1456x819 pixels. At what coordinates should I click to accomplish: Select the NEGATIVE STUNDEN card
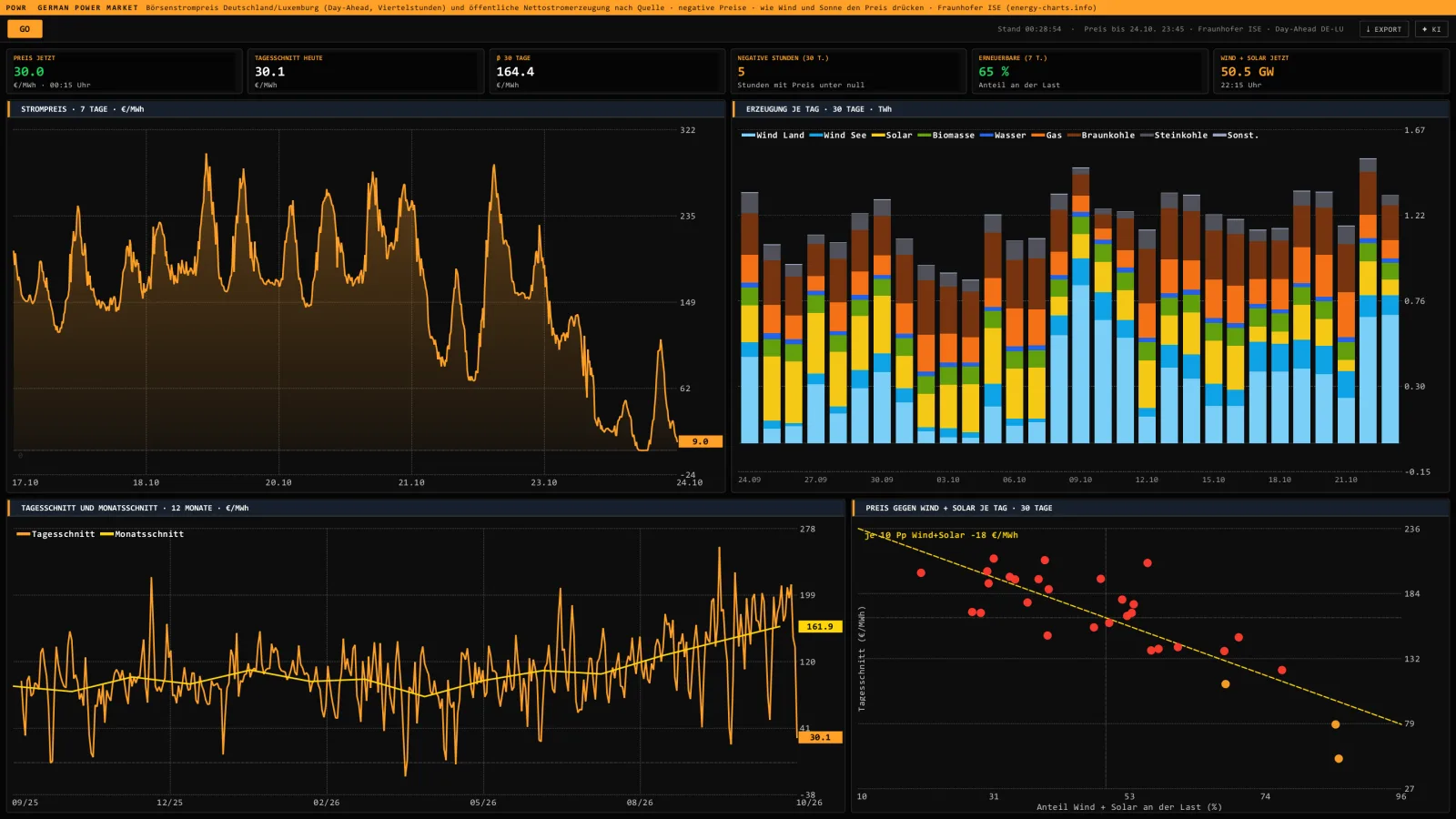click(848, 71)
